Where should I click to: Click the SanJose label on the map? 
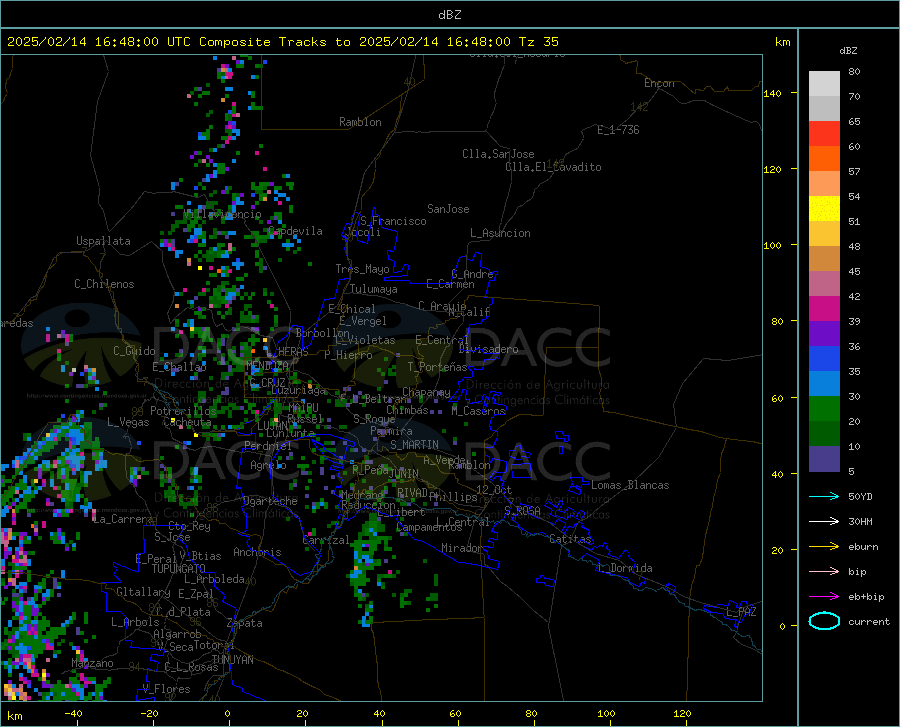coord(448,209)
